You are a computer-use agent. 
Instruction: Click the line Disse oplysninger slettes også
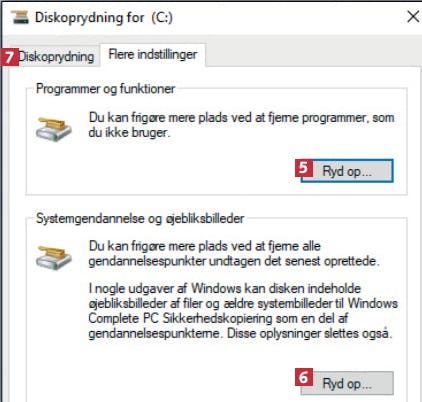(309, 333)
